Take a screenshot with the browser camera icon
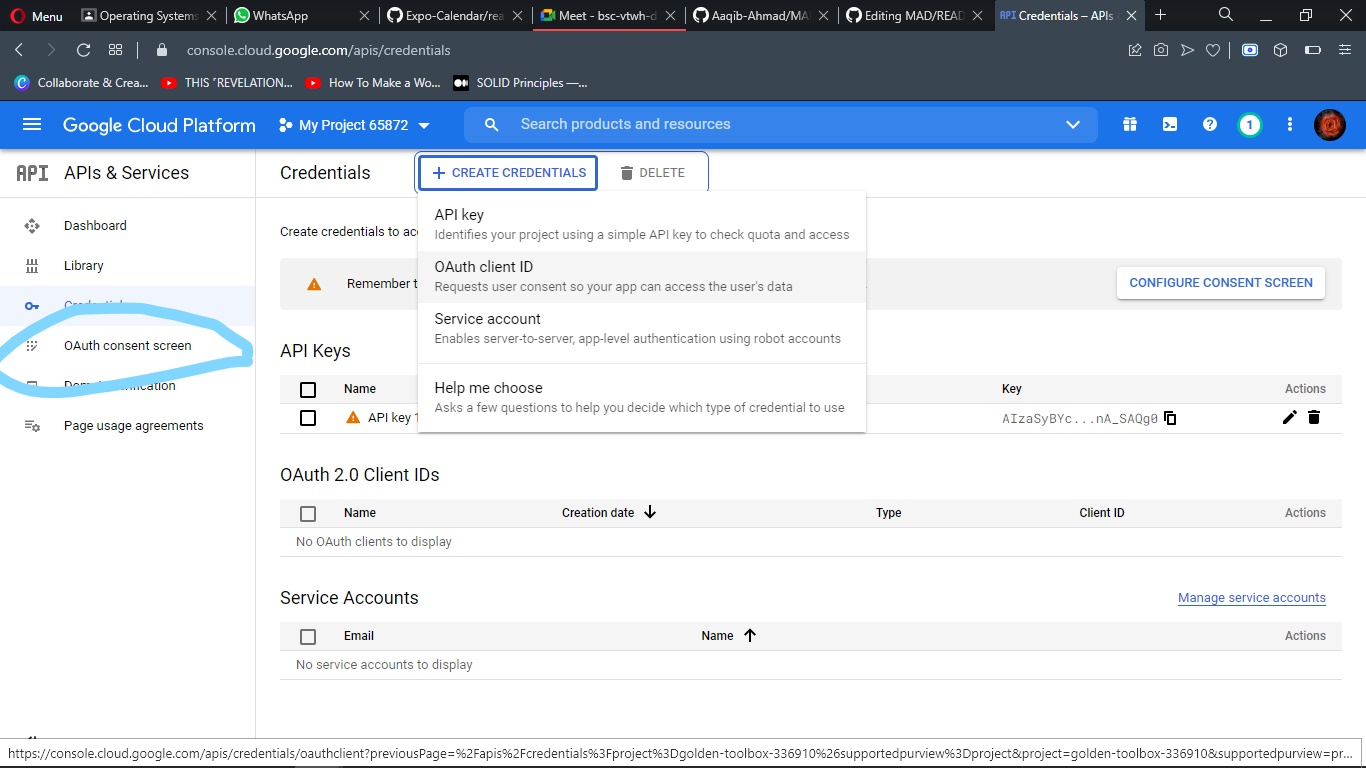 [x=1161, y=49]
